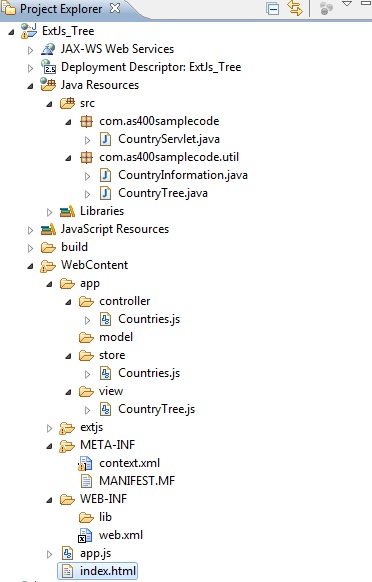Click the src source folder icon
This screenshot has height=582, width=372.
coord(67,103)
